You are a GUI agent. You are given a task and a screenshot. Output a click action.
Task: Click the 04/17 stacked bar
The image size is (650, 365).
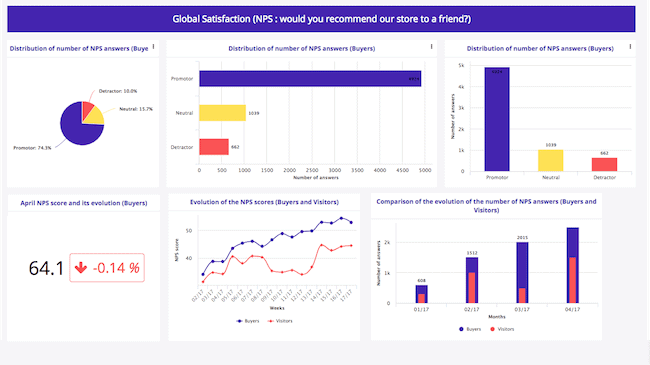point(572,265)
